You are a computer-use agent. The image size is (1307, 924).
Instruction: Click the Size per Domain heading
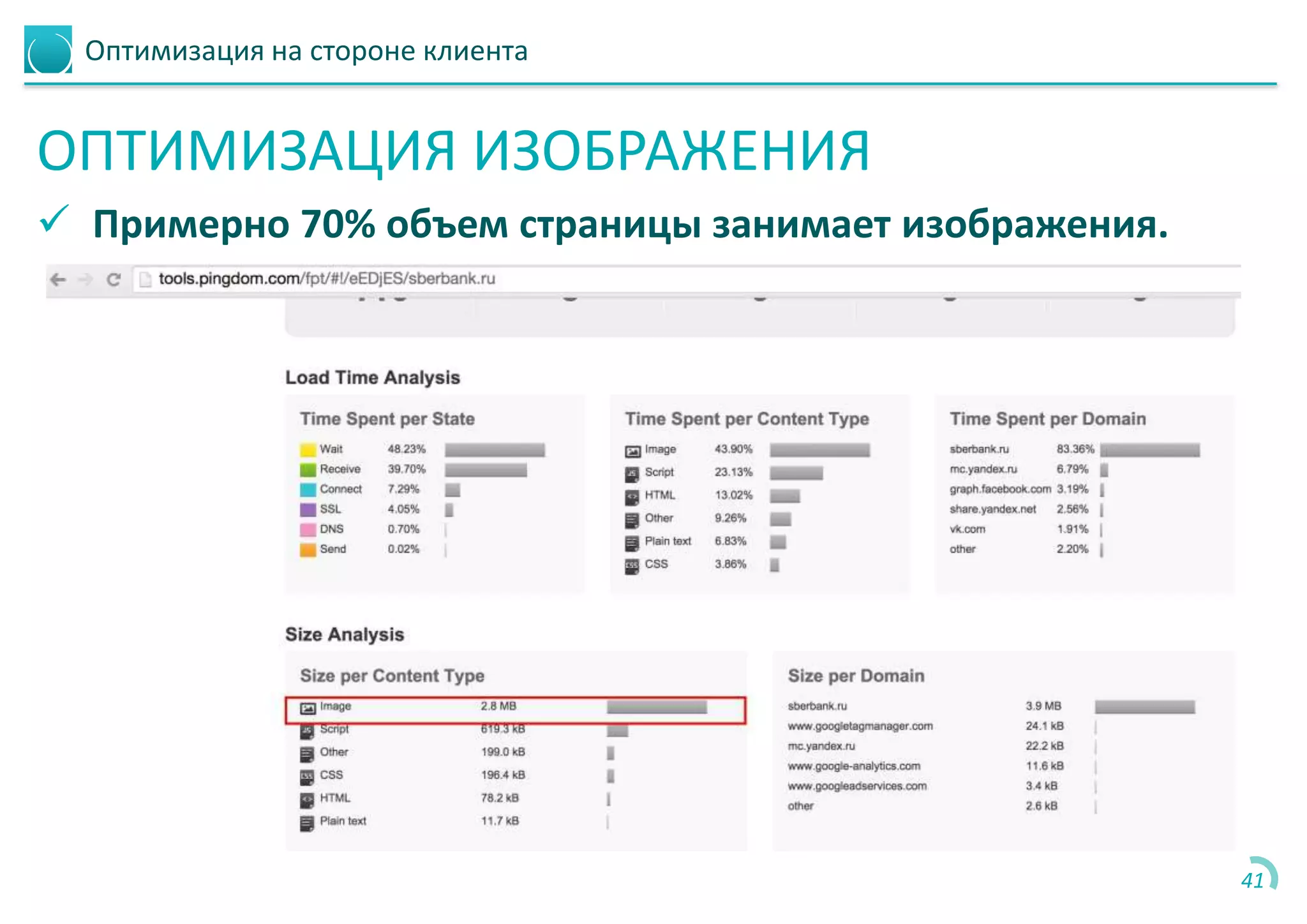tap(855, 676)
